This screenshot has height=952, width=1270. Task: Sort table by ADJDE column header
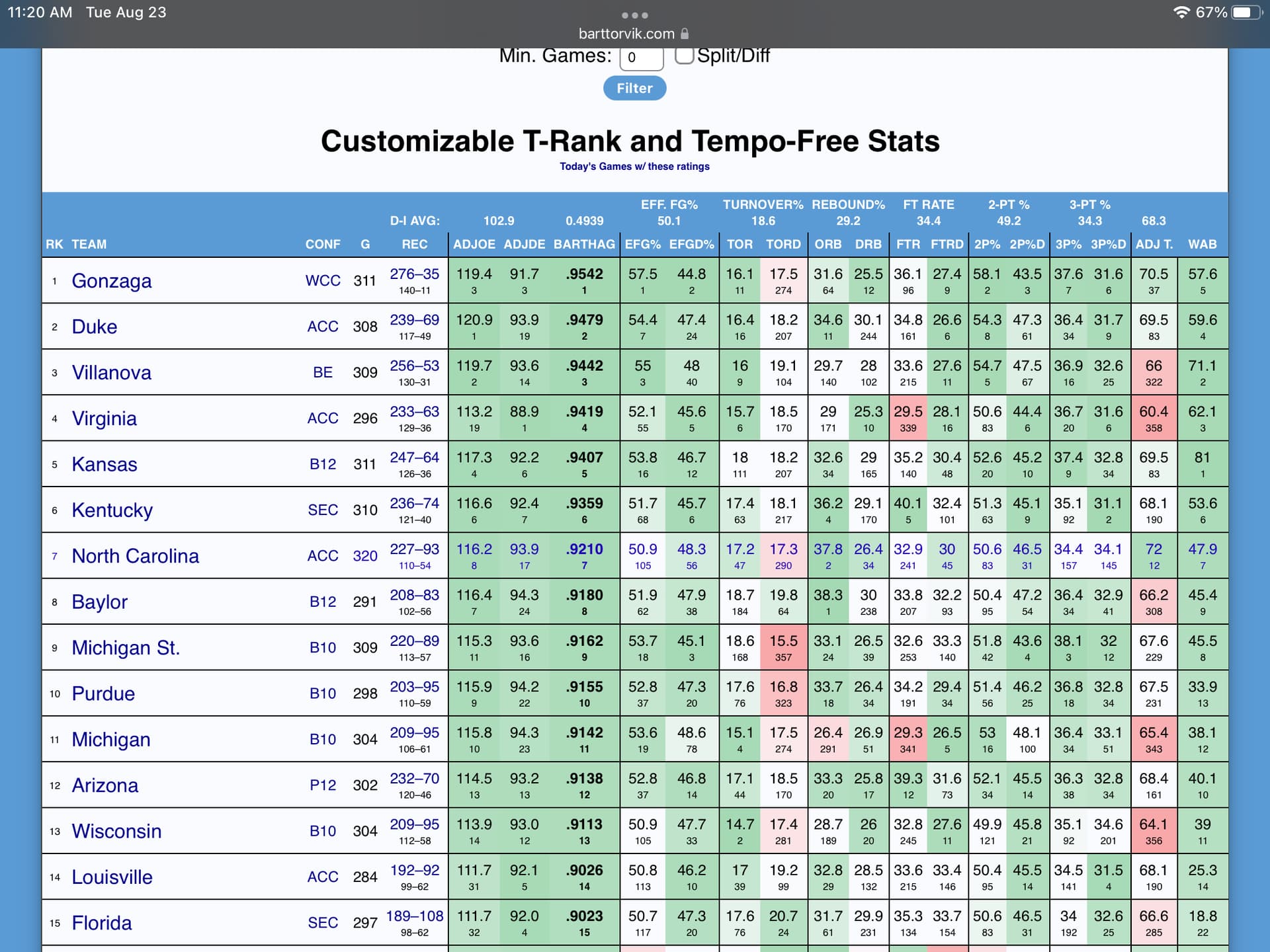click(524, 245)
